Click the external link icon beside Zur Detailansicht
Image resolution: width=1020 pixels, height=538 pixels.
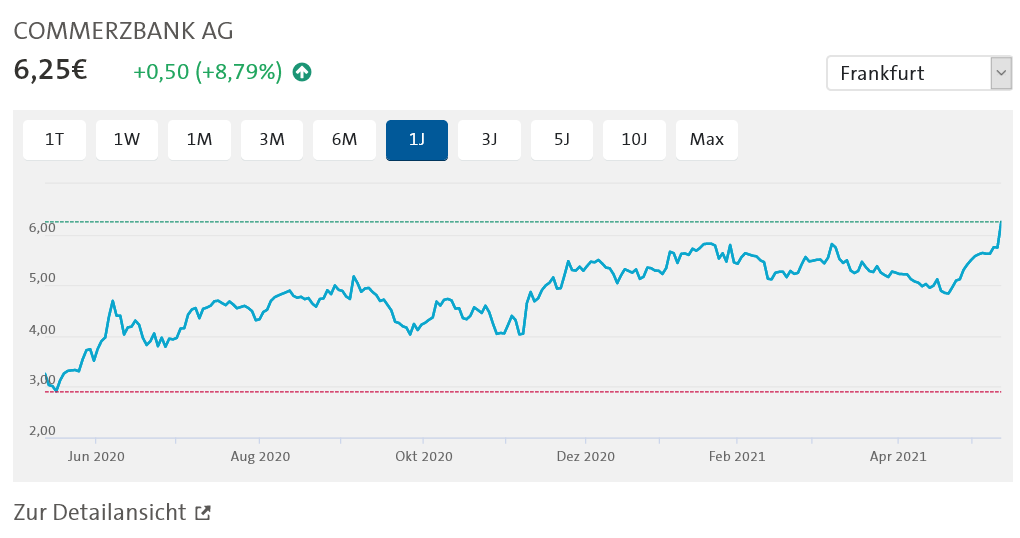point(203,513)
